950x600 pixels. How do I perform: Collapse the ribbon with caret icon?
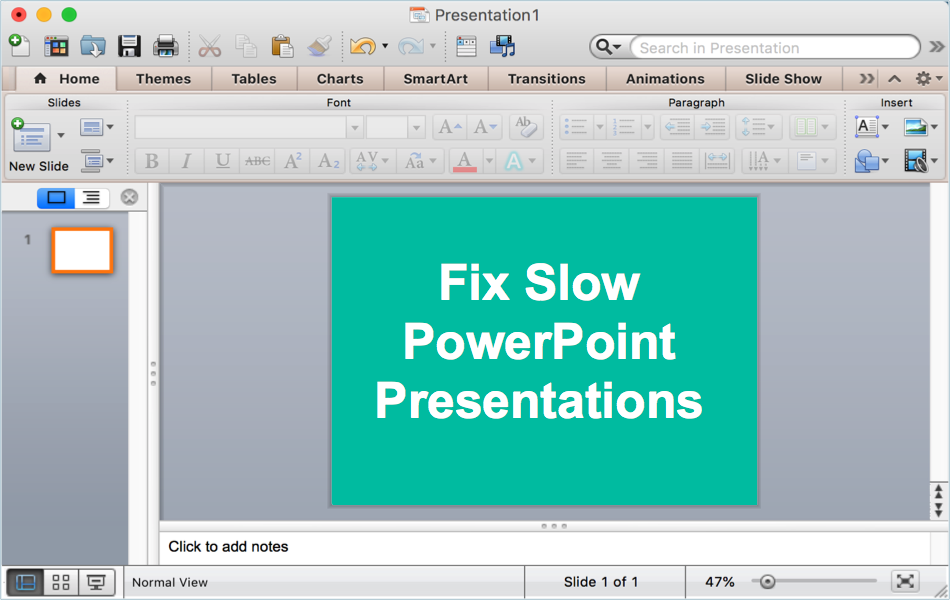894,79
